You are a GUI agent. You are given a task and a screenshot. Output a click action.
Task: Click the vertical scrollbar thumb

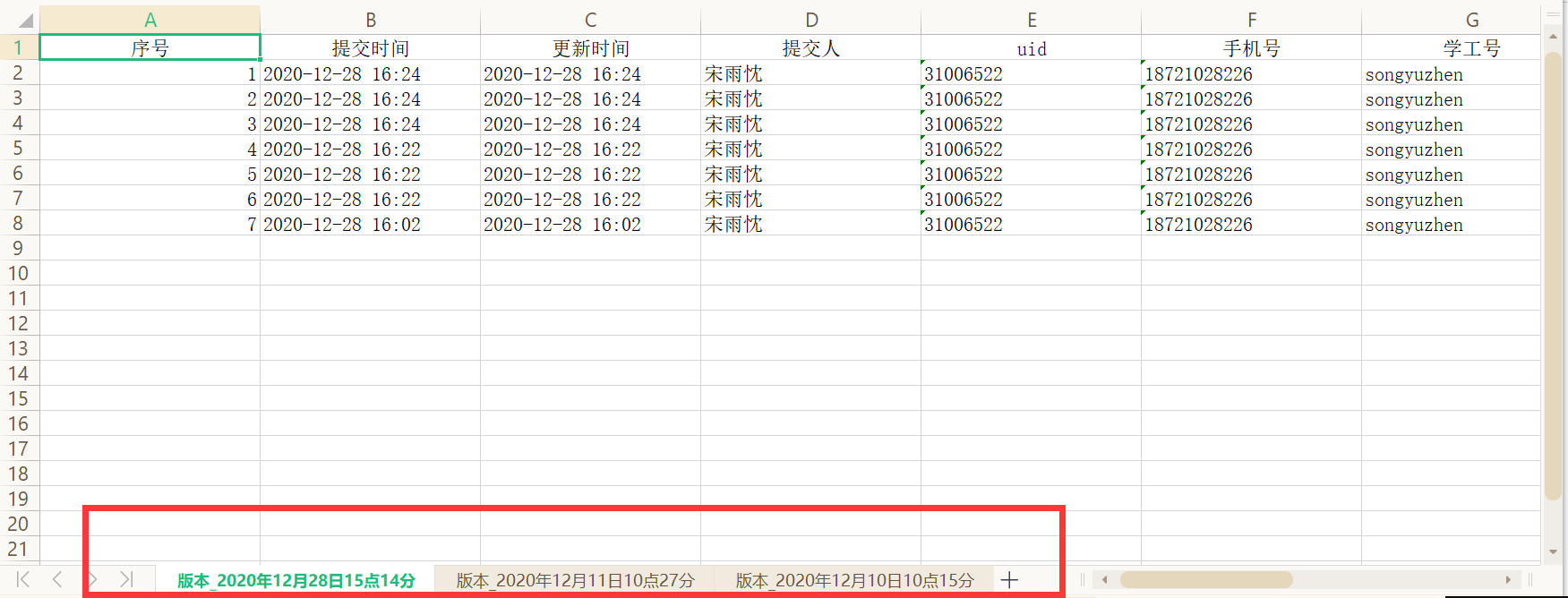tap(1554, 276)
